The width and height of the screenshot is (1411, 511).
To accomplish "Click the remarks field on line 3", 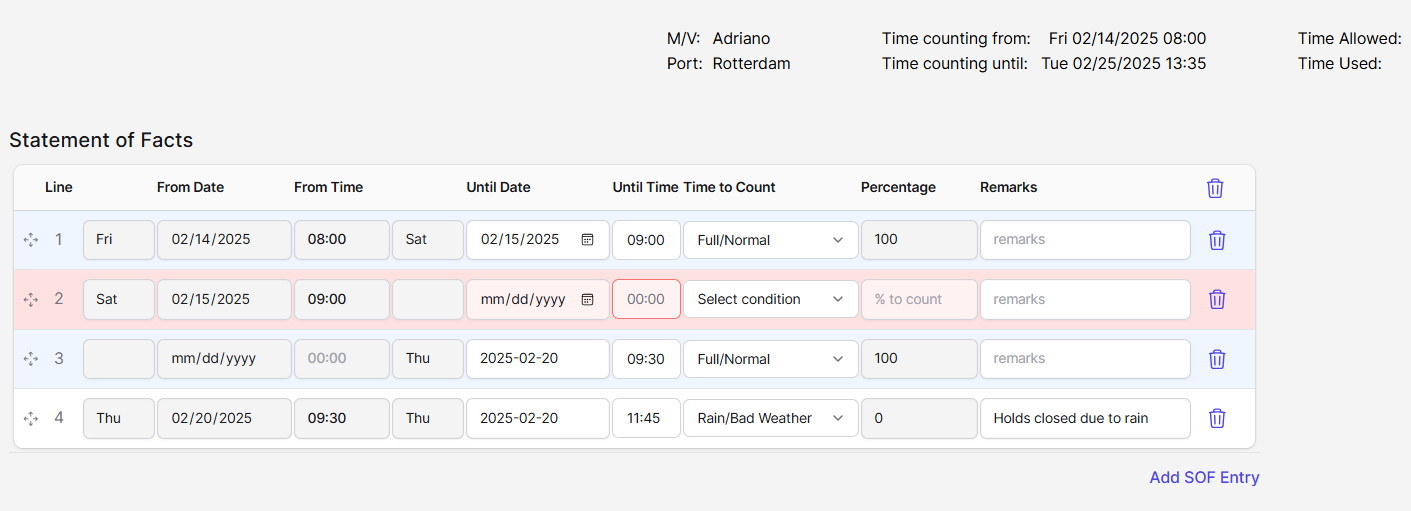I will pyautogui.click(x=1085, y=359).
